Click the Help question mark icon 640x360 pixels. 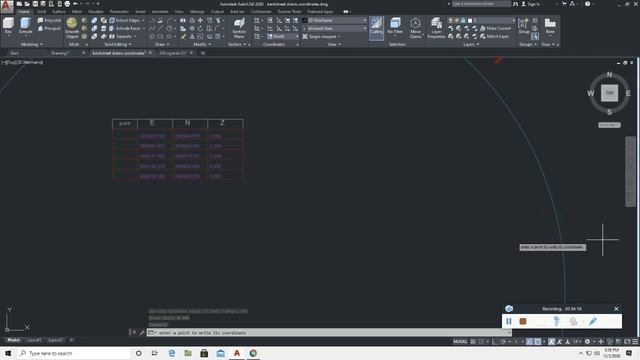[x=587, y=4]
